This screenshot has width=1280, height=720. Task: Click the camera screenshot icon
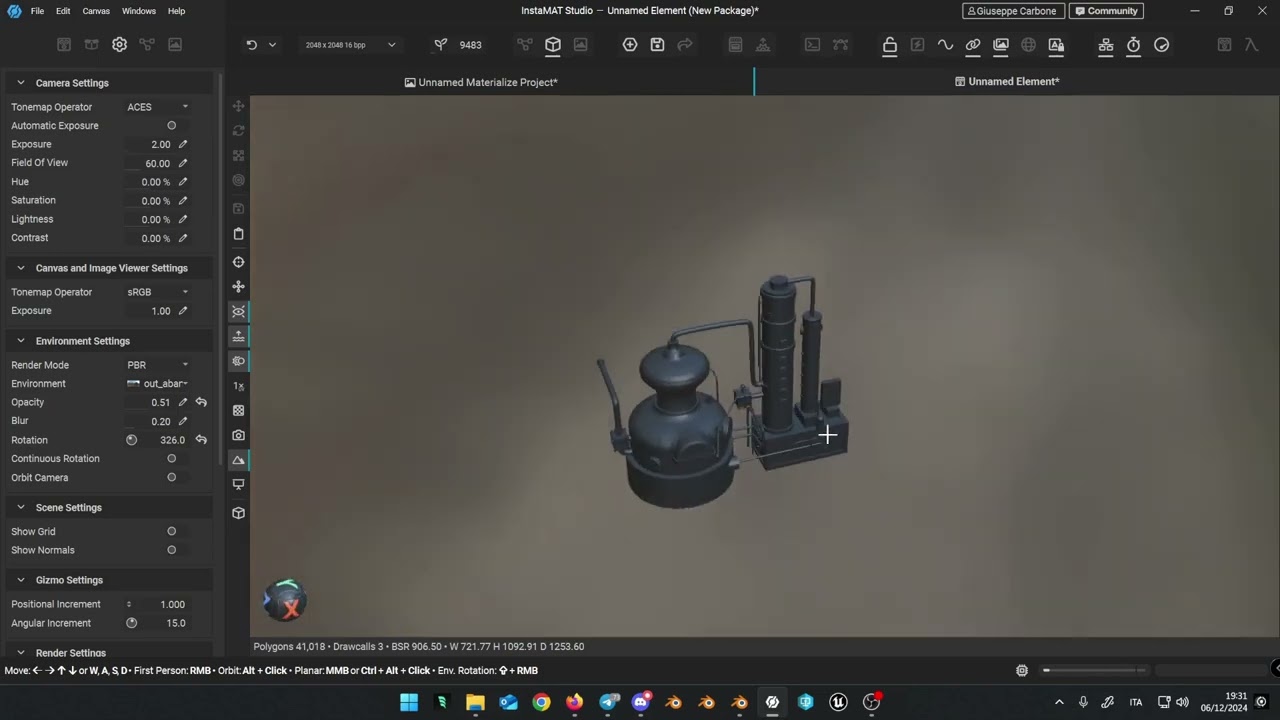[x=238, y=435]
